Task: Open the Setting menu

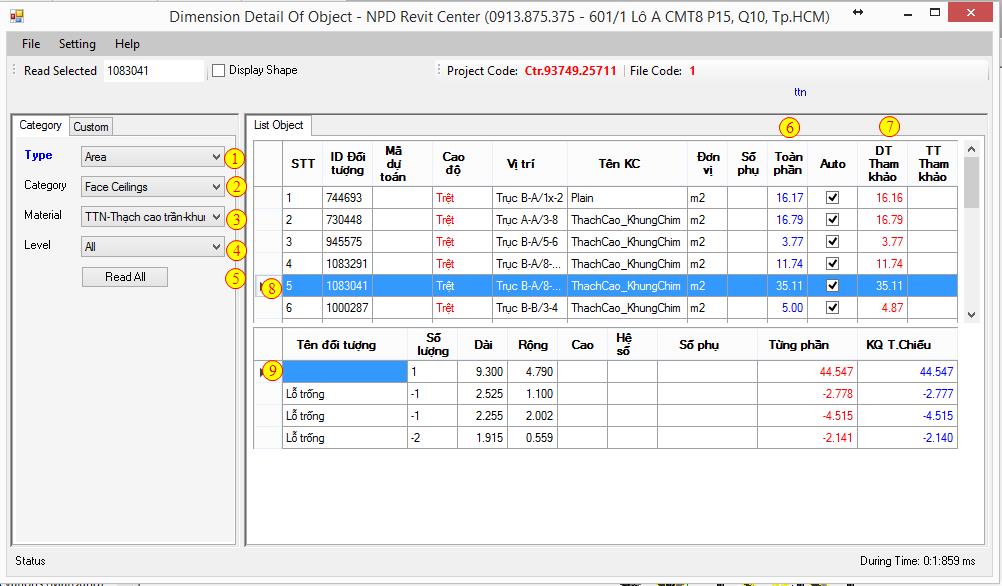Action: (x=77, y=44)
